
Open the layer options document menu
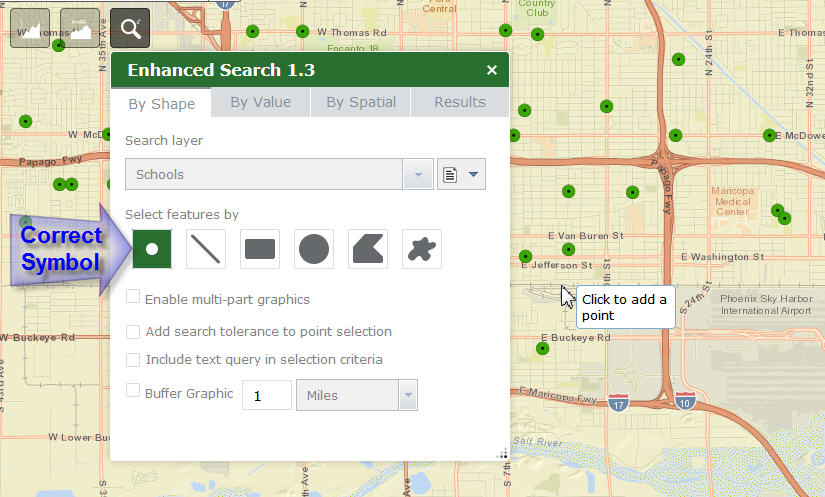(x=461, y=174)
